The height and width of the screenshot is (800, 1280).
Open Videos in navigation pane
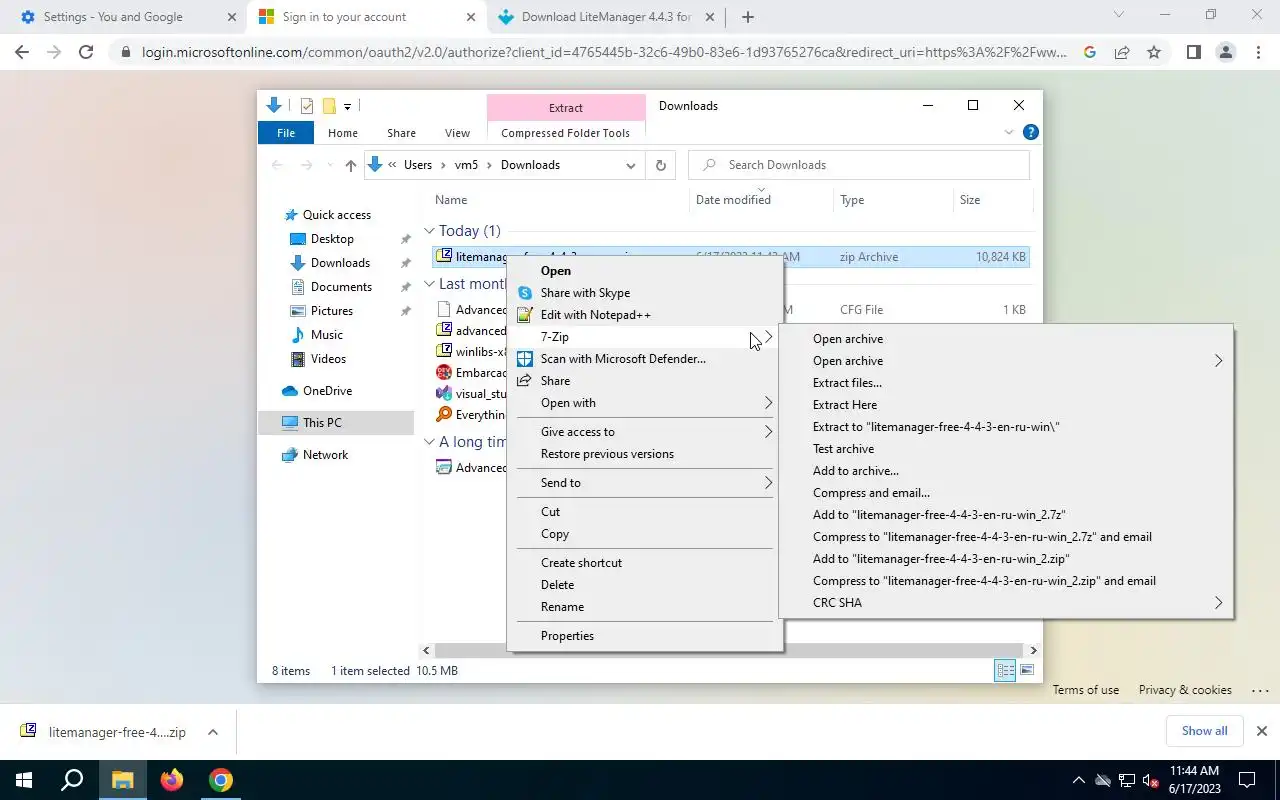point(329,359)
